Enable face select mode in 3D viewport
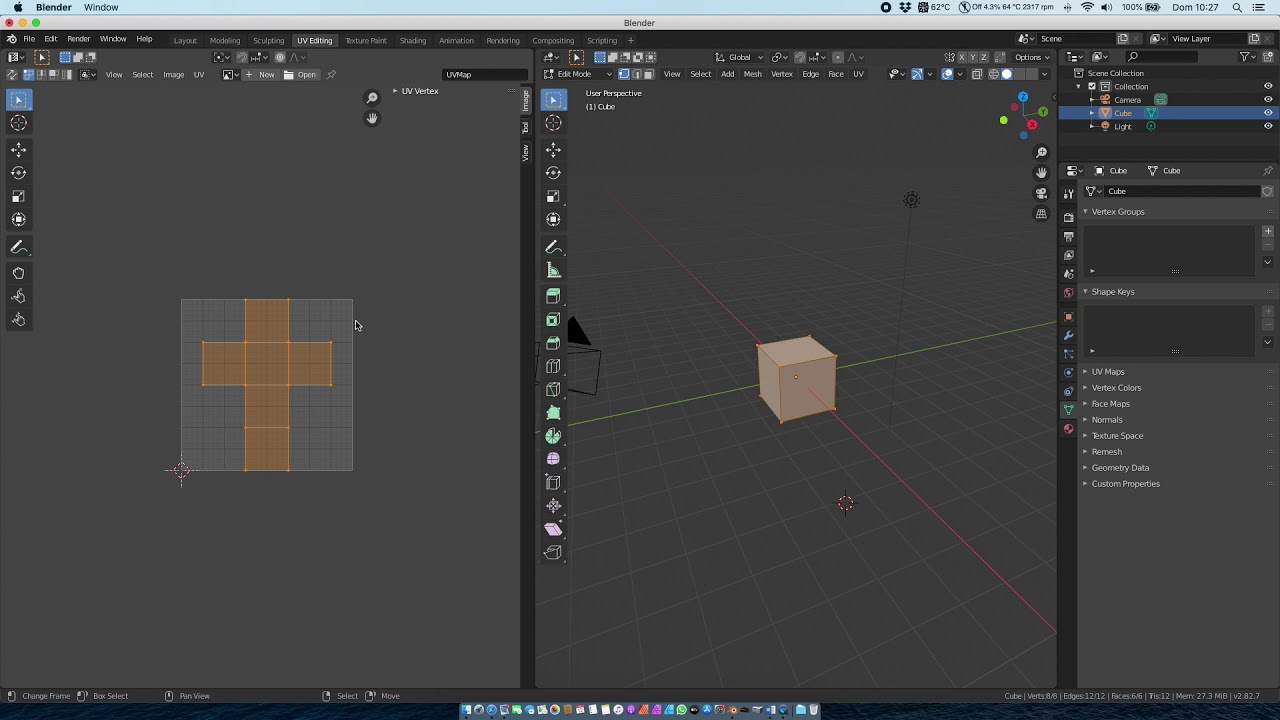 click(x=648, y=74)
